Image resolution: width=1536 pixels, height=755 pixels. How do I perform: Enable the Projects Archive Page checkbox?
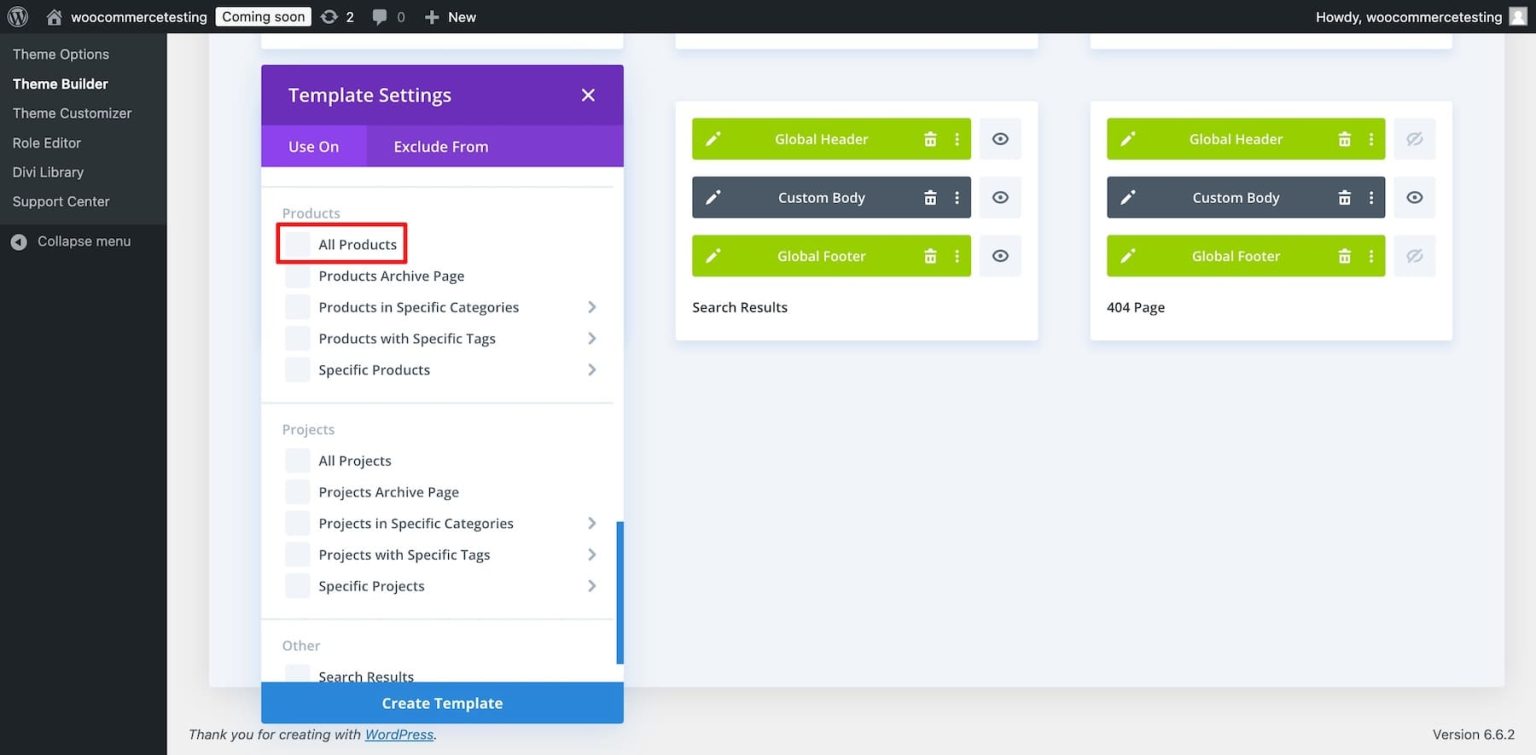click(x=297, y=491)
